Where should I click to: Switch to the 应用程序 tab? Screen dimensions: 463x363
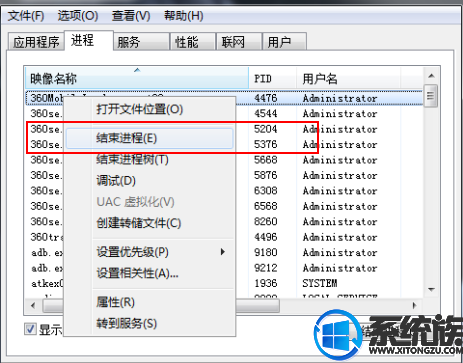[x=36, y=42]
